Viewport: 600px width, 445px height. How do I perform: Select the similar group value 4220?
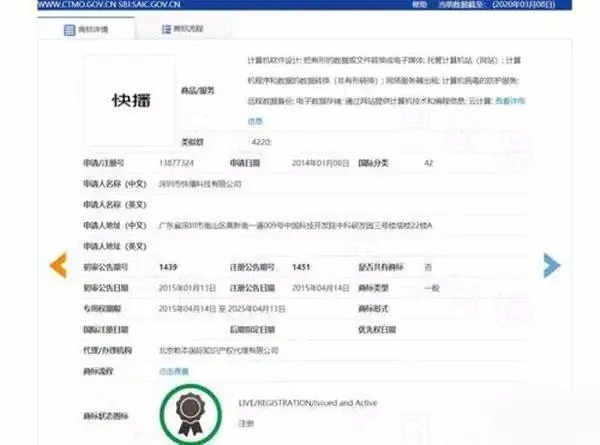tap(261, 142)
